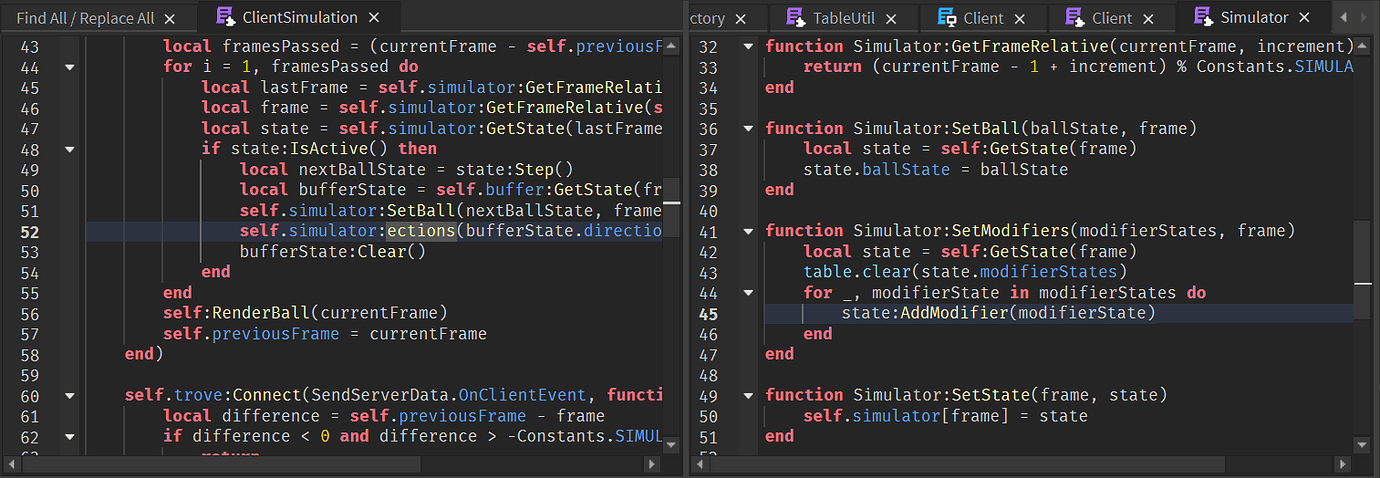
Task: Click the Simulator tab's script icon
Action: [x=1203, y=17]
